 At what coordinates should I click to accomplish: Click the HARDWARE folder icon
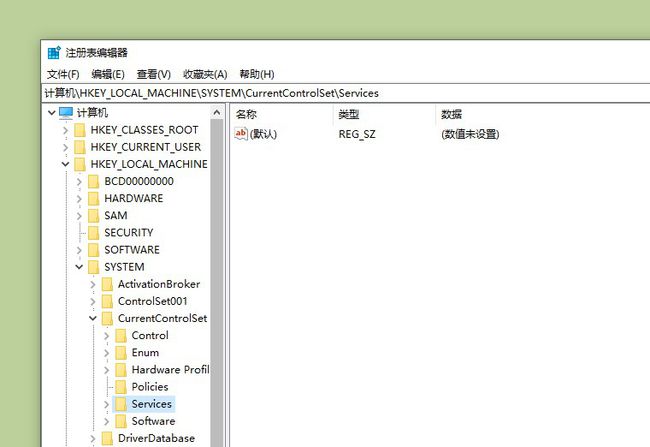tap(94, 199)
